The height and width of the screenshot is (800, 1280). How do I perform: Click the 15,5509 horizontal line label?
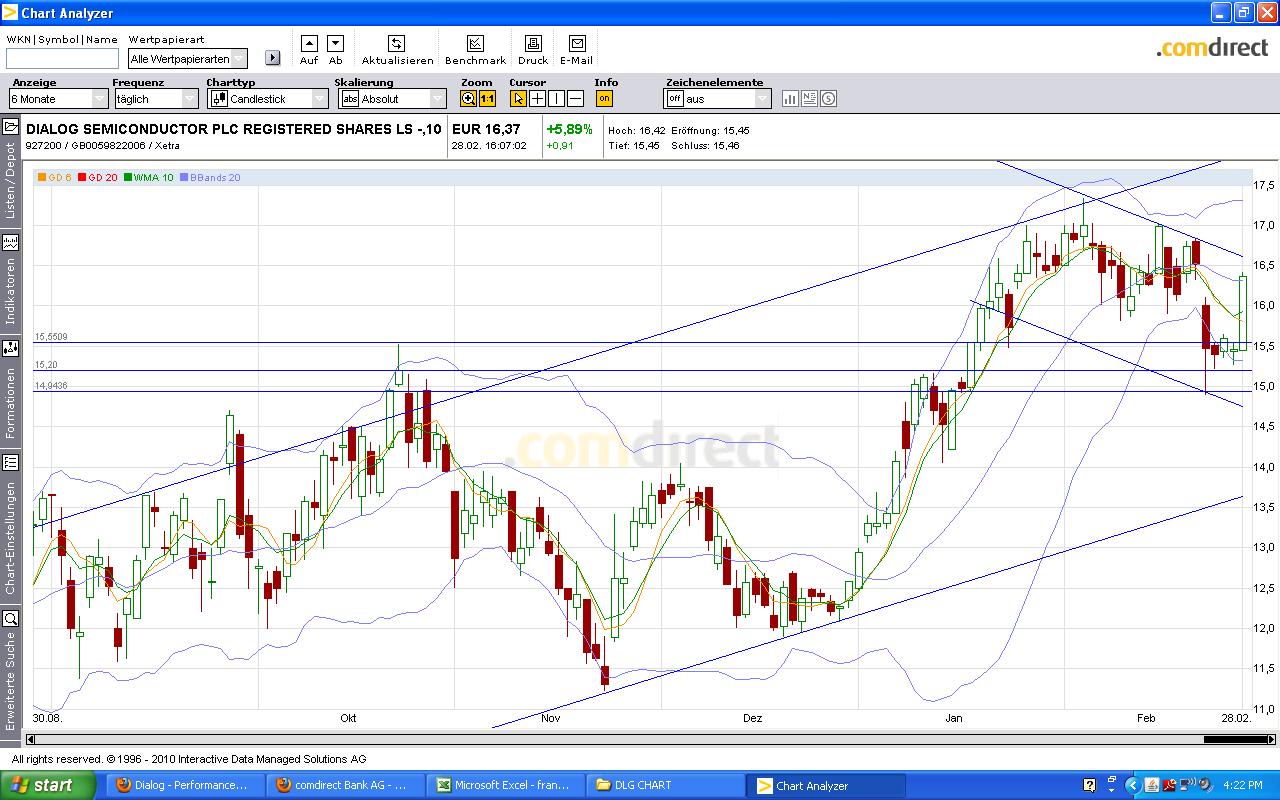pyautogui.click(x=51, y=337)
